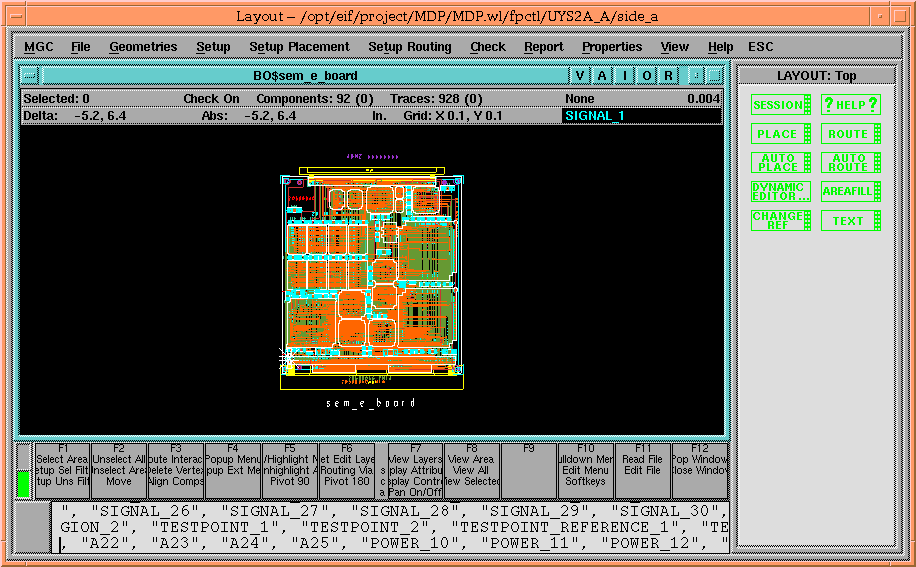
Task: Open the TEXT palette menu
Action: (x=850, y=221)
